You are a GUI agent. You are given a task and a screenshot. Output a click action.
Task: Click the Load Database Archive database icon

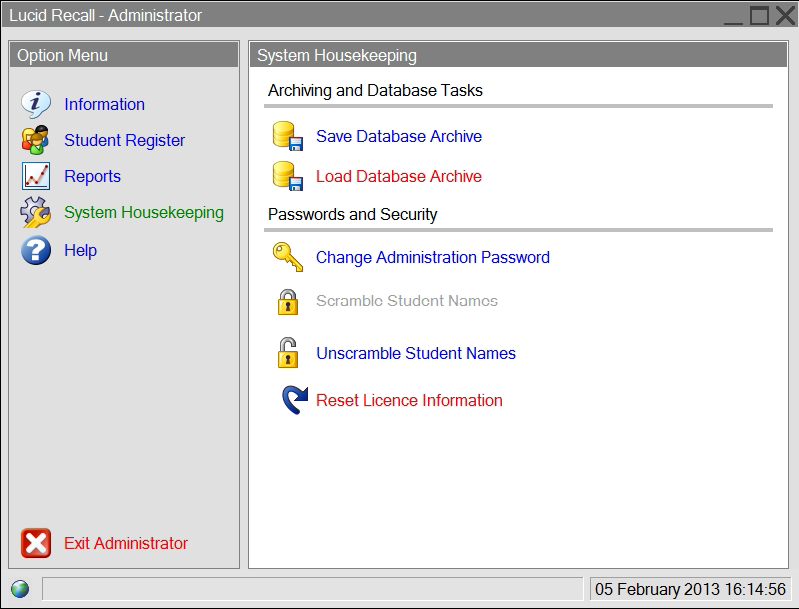click(288, 176)
